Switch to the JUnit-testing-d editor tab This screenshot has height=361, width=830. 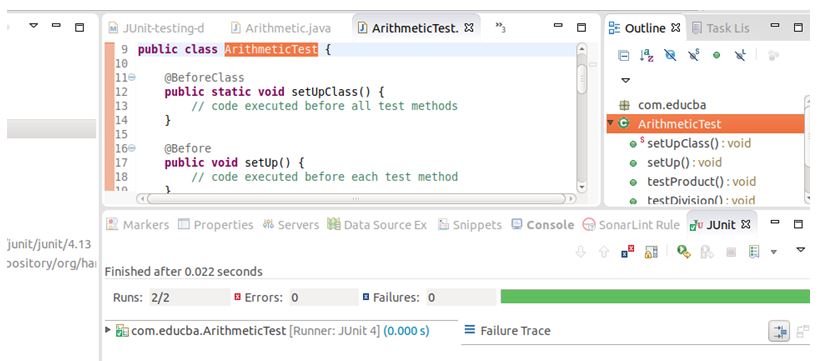tap(156, 28)
